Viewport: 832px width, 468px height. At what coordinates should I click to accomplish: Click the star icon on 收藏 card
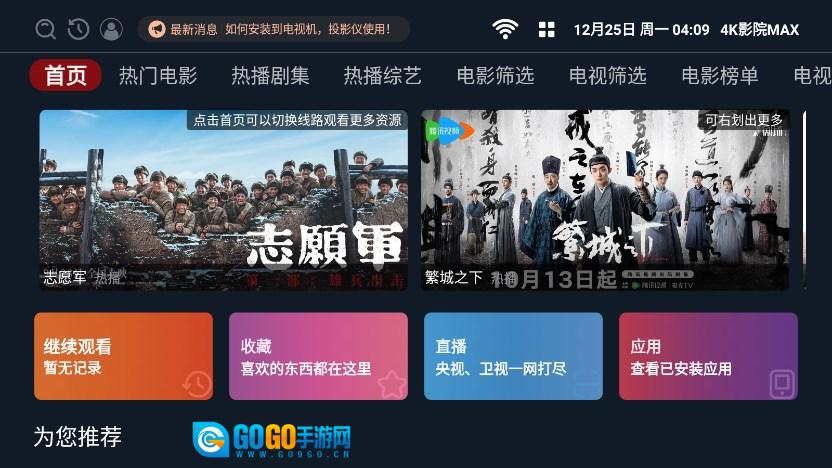tap(392, 384)
